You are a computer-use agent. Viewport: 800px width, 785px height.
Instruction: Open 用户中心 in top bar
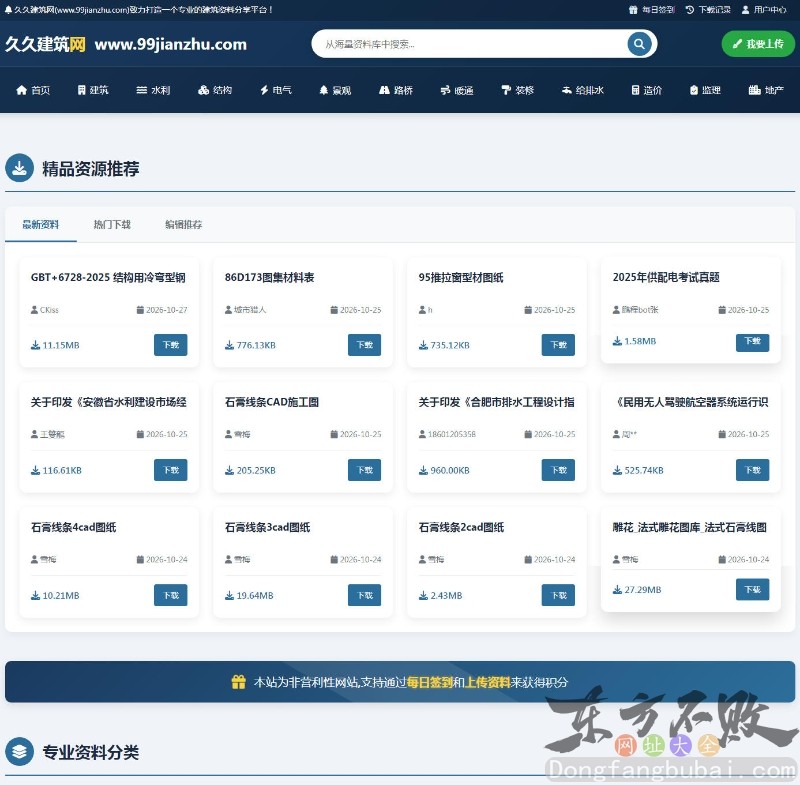[x=764, y=9]
